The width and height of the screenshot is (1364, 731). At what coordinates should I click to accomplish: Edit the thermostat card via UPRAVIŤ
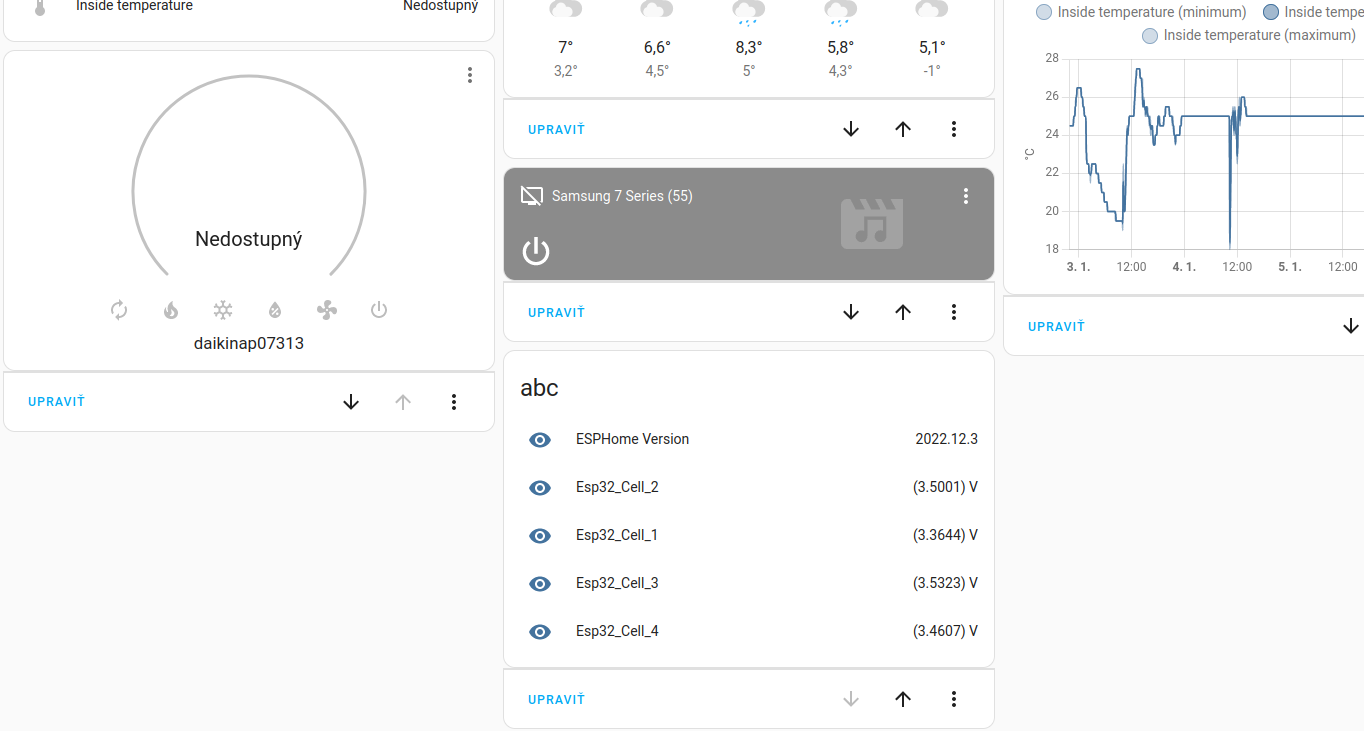[x=56, y=402]
